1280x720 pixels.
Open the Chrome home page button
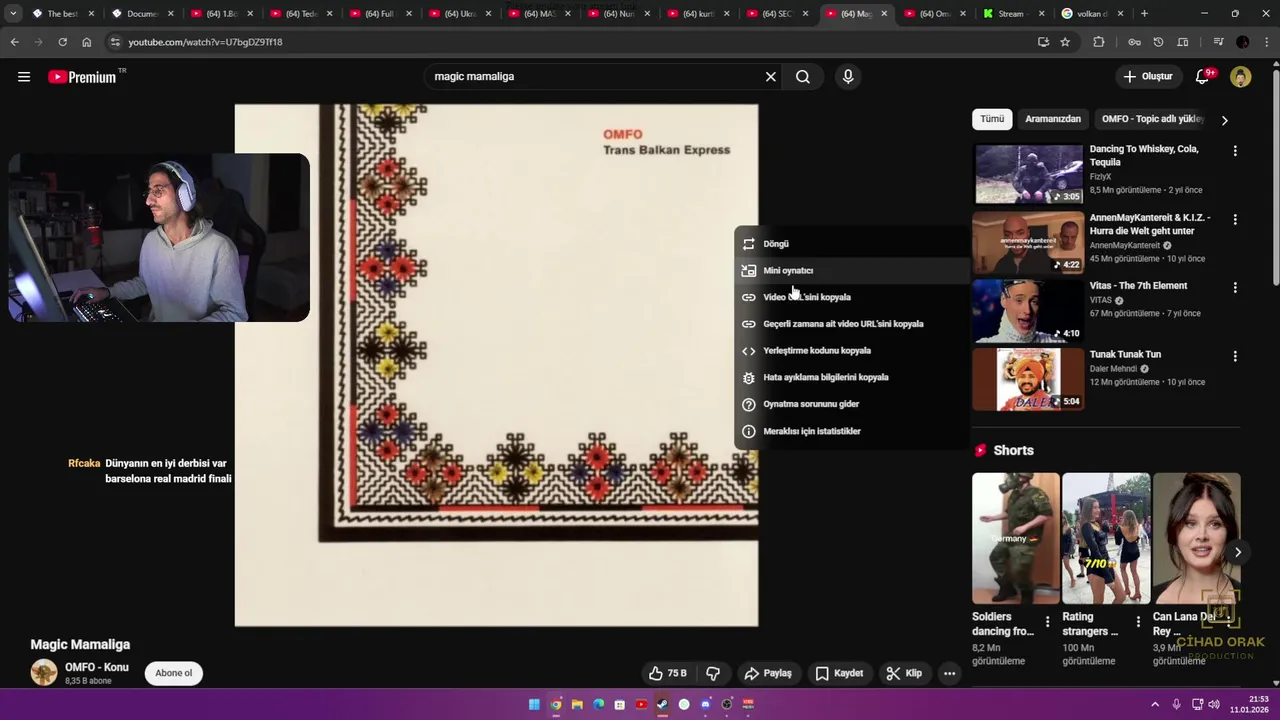pyautogui.click(x=86, y=42)
